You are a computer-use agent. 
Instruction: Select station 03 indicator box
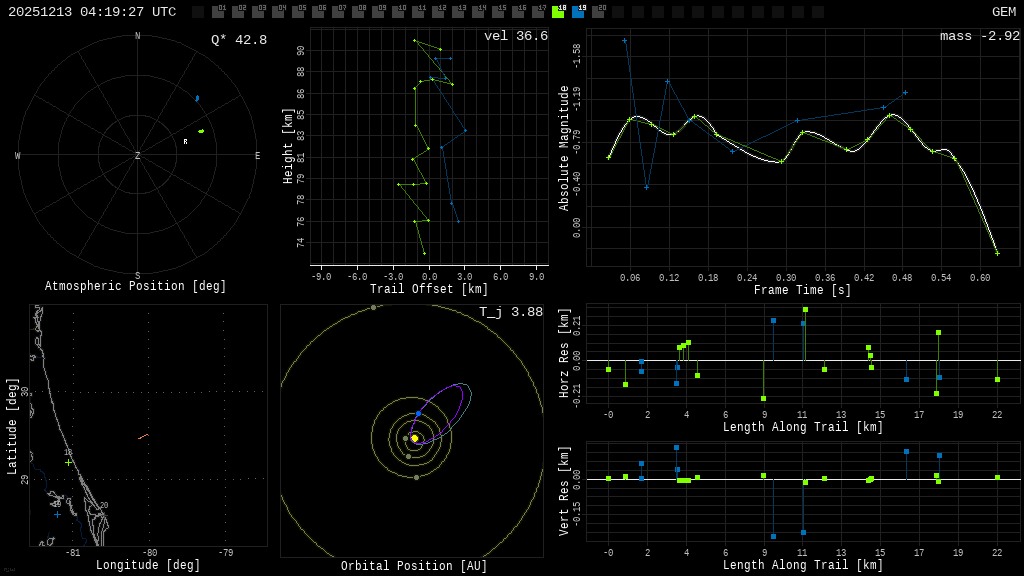258,12
